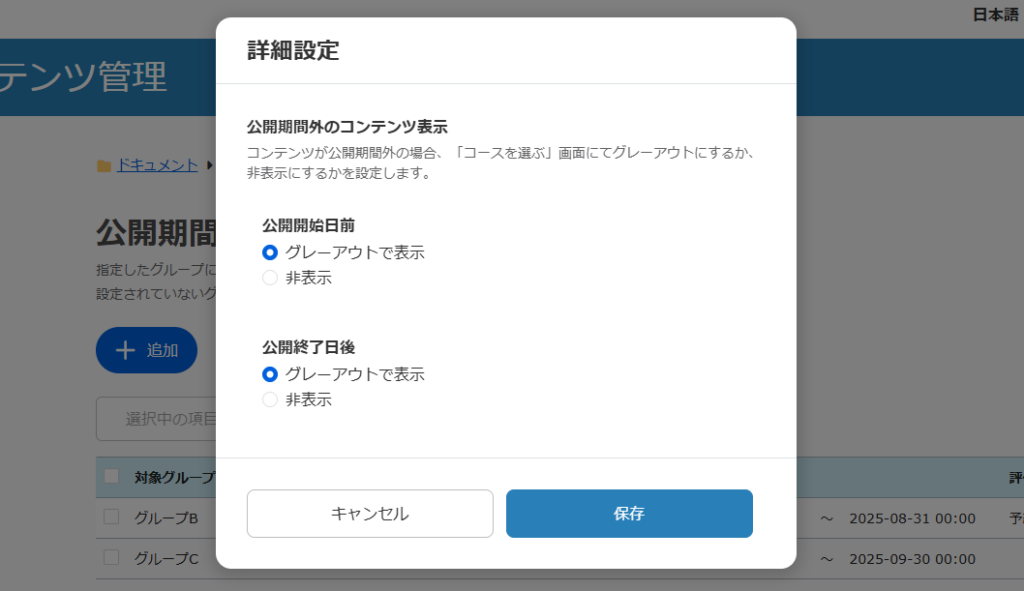
Task: Select 非表示 under 公開開始日前
Action: (270, 278)
